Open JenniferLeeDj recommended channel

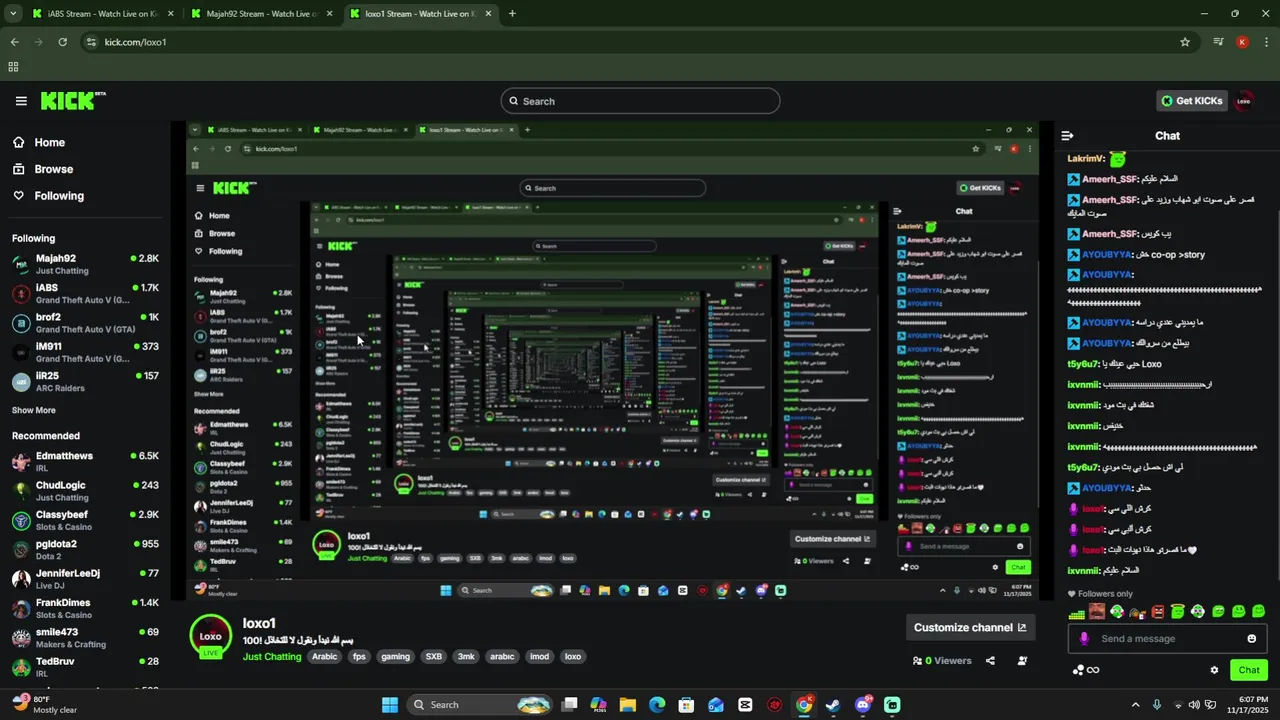click(x=85, y=579)
